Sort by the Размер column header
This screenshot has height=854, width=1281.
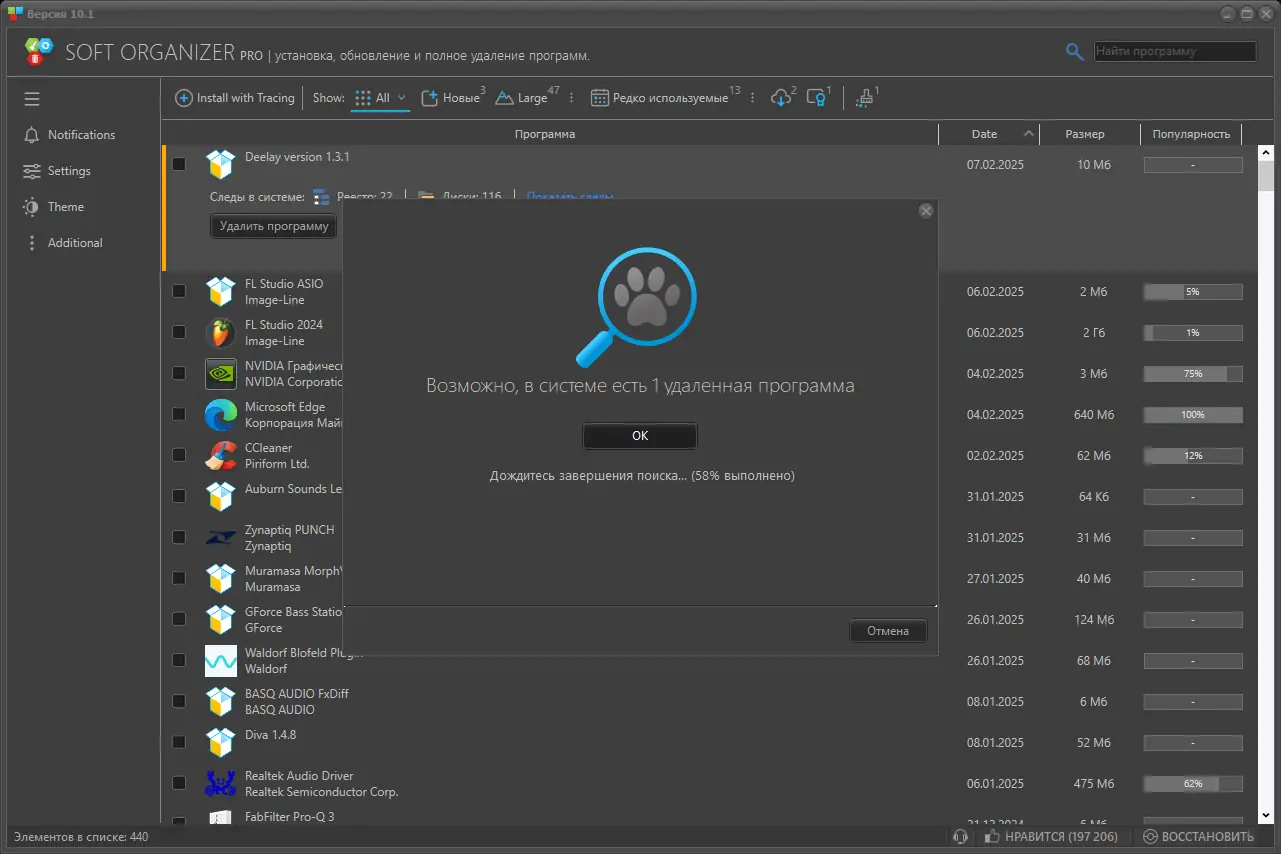click(x=1085, y=134)
